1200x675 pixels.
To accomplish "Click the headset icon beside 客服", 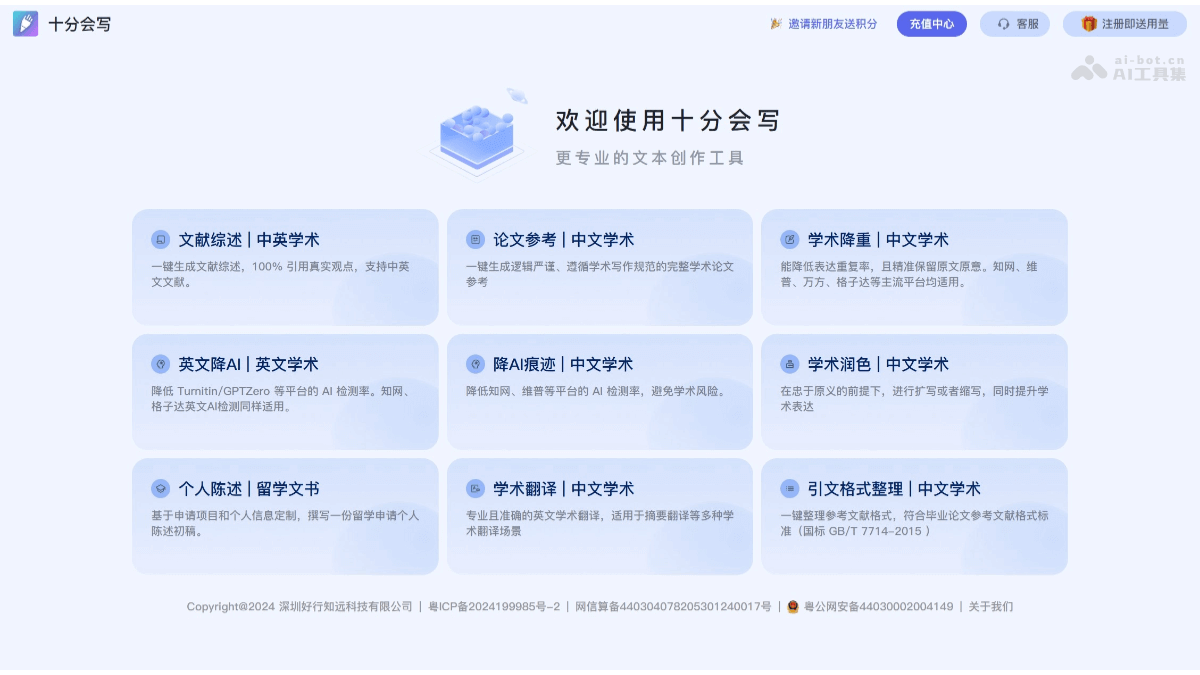I will 1003,23.
